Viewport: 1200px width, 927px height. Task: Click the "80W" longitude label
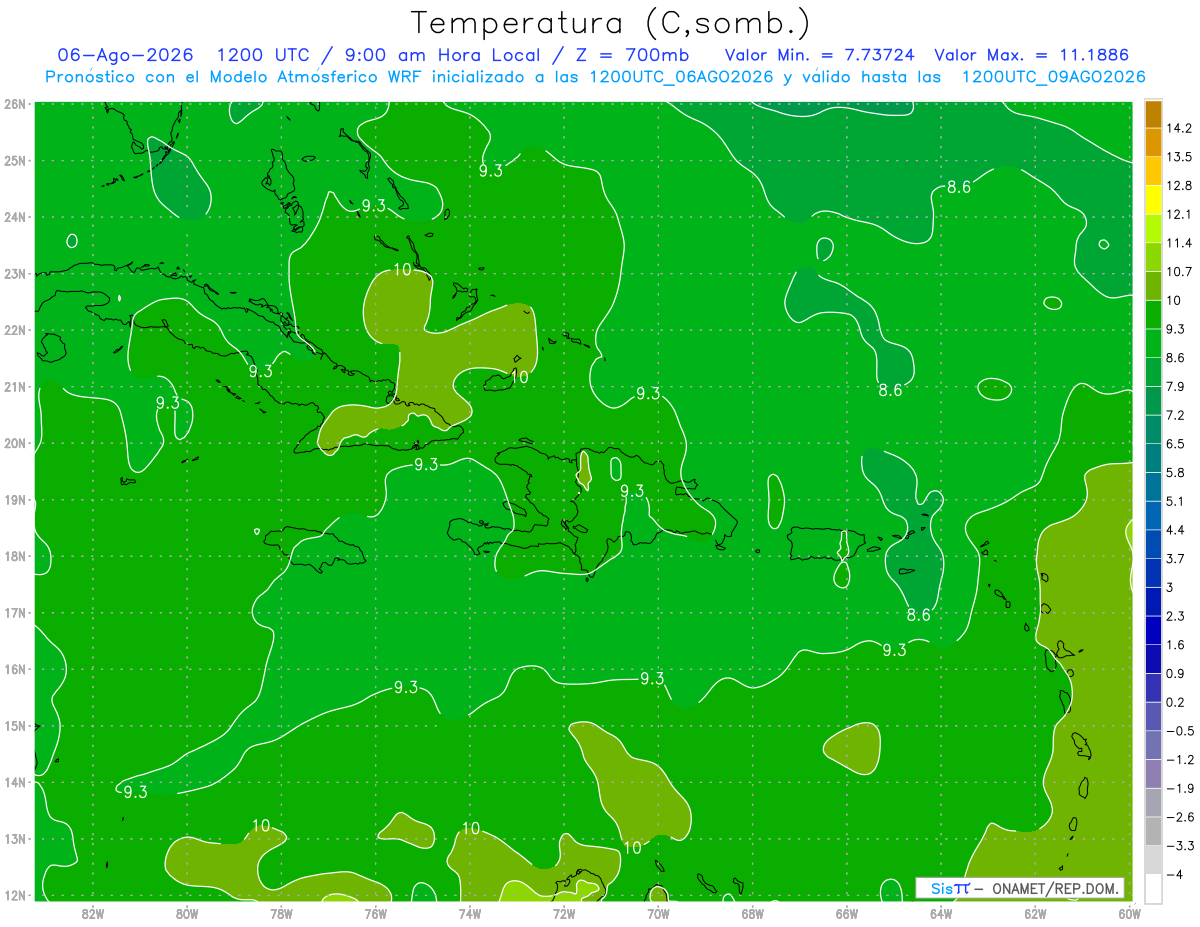(x=187, y=912)
